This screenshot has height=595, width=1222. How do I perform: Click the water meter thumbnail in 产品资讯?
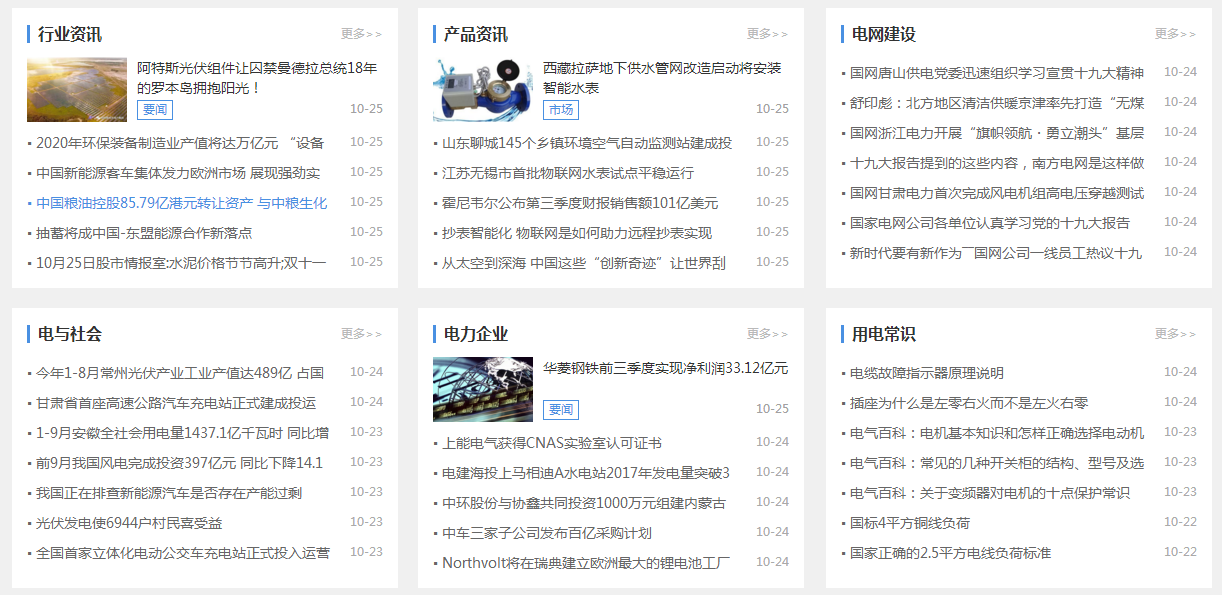coord(482,89)
